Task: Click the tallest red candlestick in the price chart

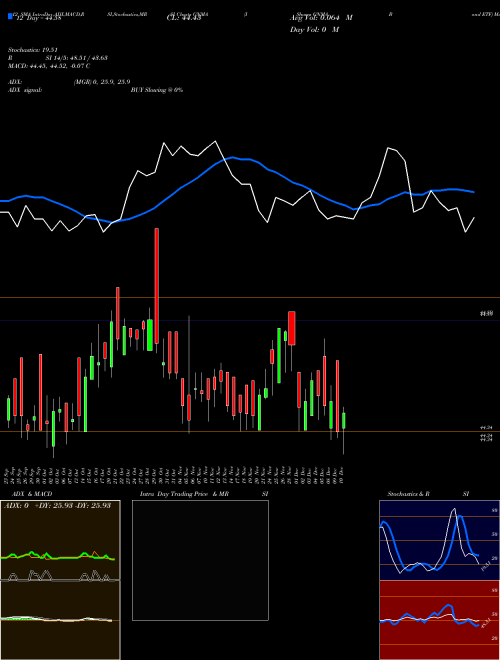Action: (157, 286)
